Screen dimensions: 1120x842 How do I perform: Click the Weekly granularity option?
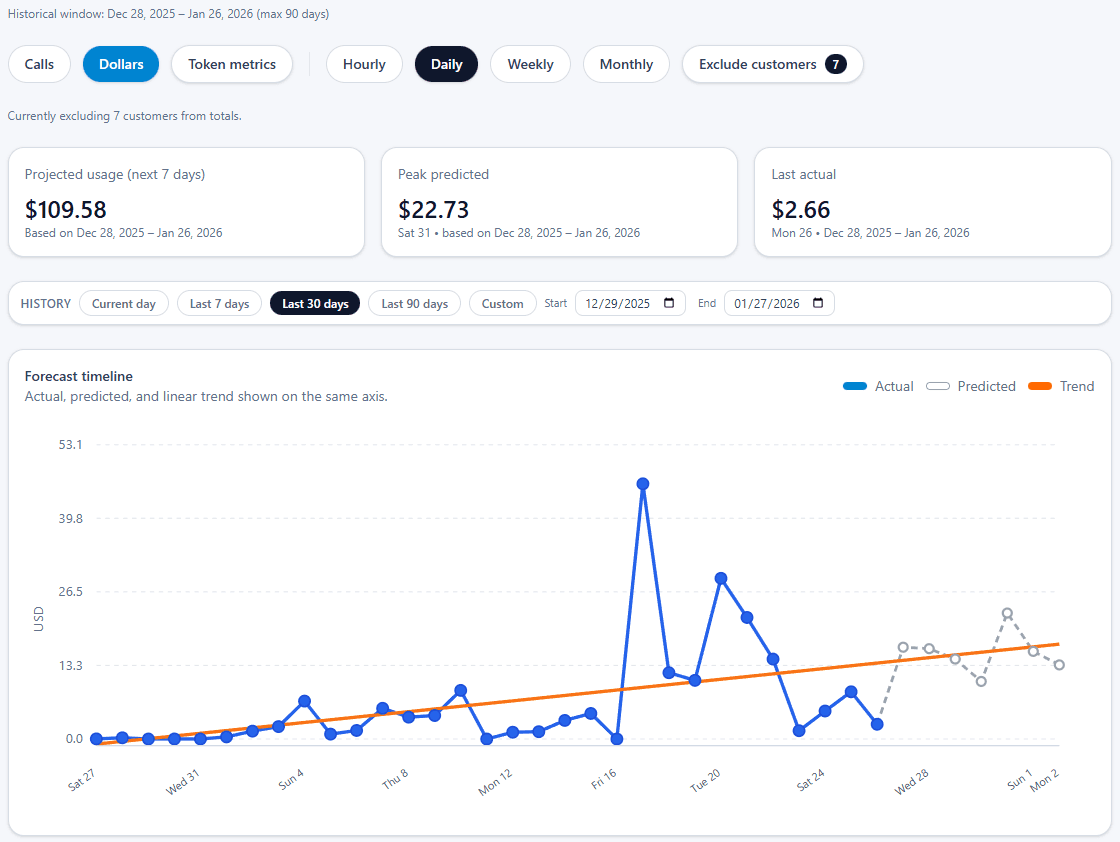530,63
